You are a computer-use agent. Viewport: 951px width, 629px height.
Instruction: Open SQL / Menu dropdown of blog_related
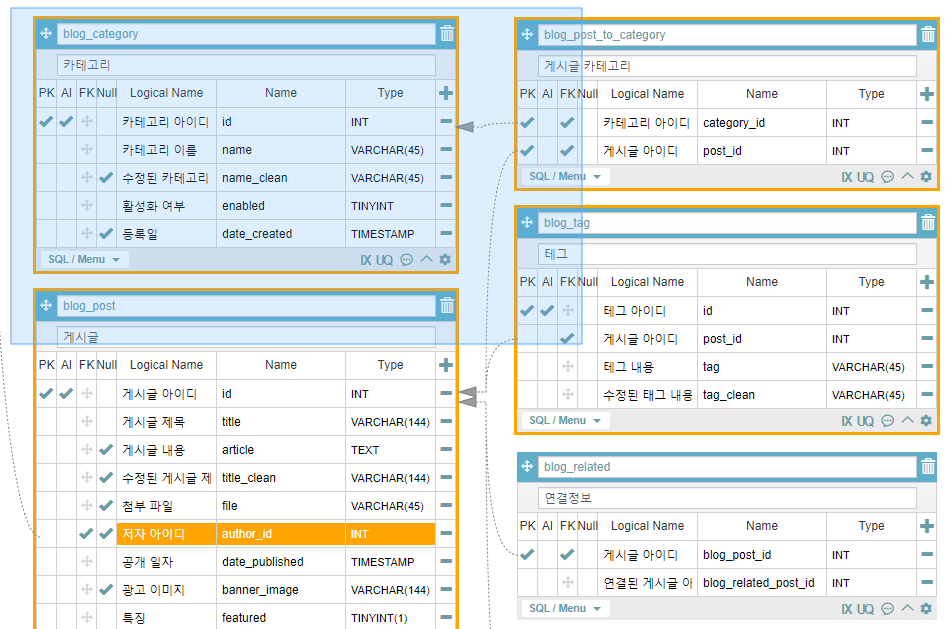tap(566, 608)
